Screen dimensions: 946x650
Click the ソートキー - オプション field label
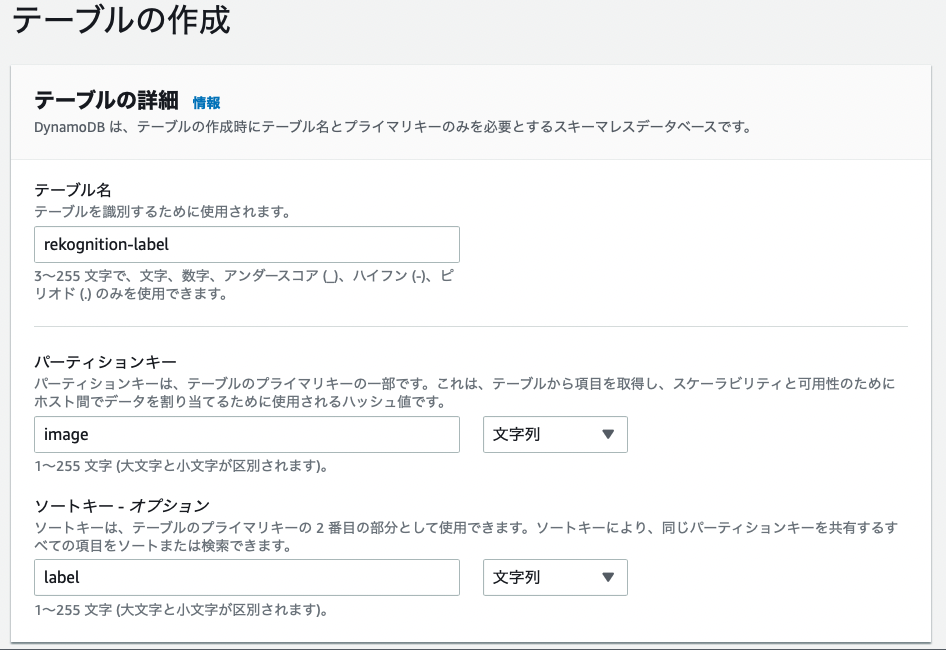tap(122, 506)
